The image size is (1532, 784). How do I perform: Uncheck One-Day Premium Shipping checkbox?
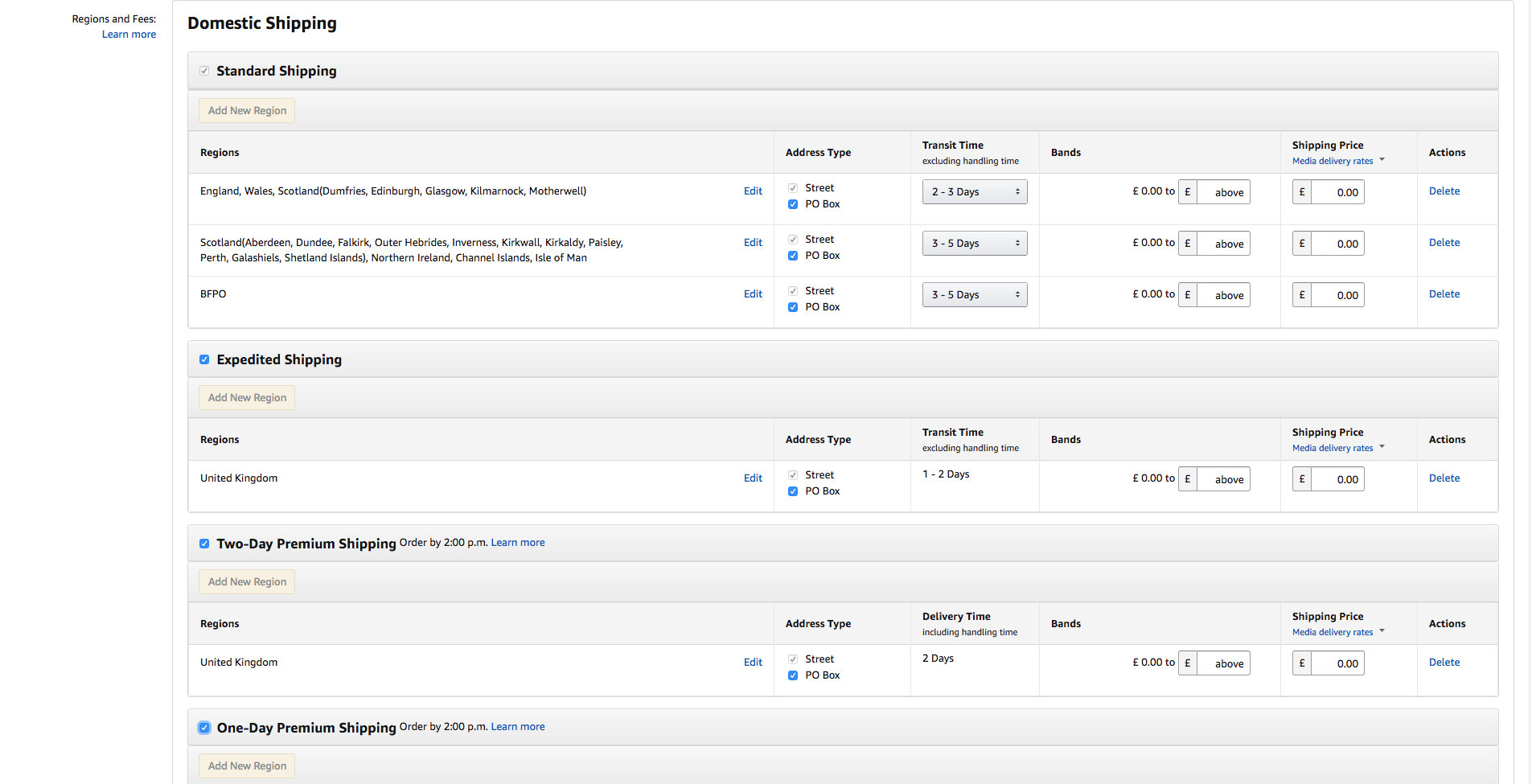pyautogui.click(x=204, y=728)
